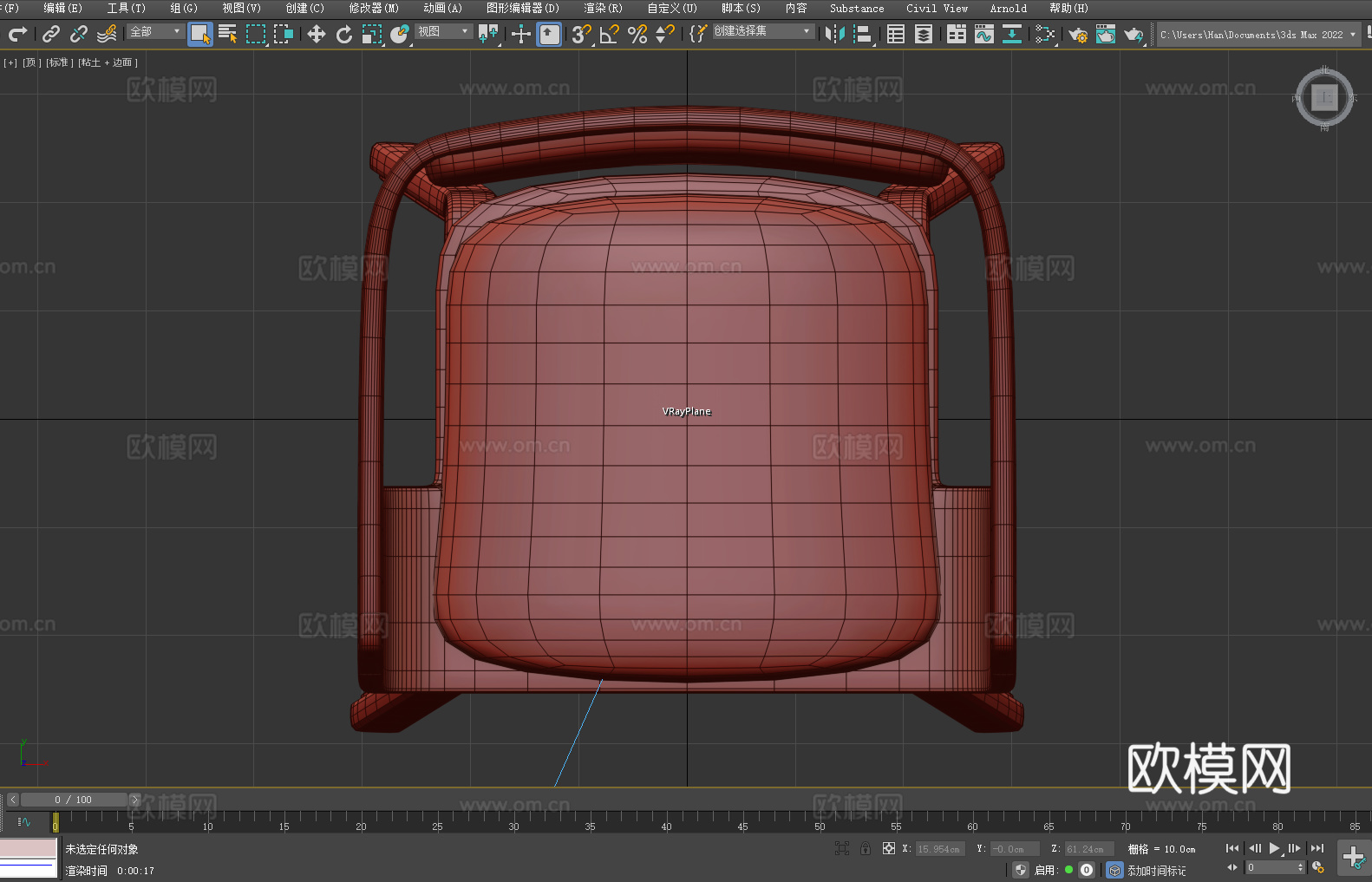
Task: Click the download arrow icon left of Schematic View
Action: pyautogui.click(x=1012, y=34)
